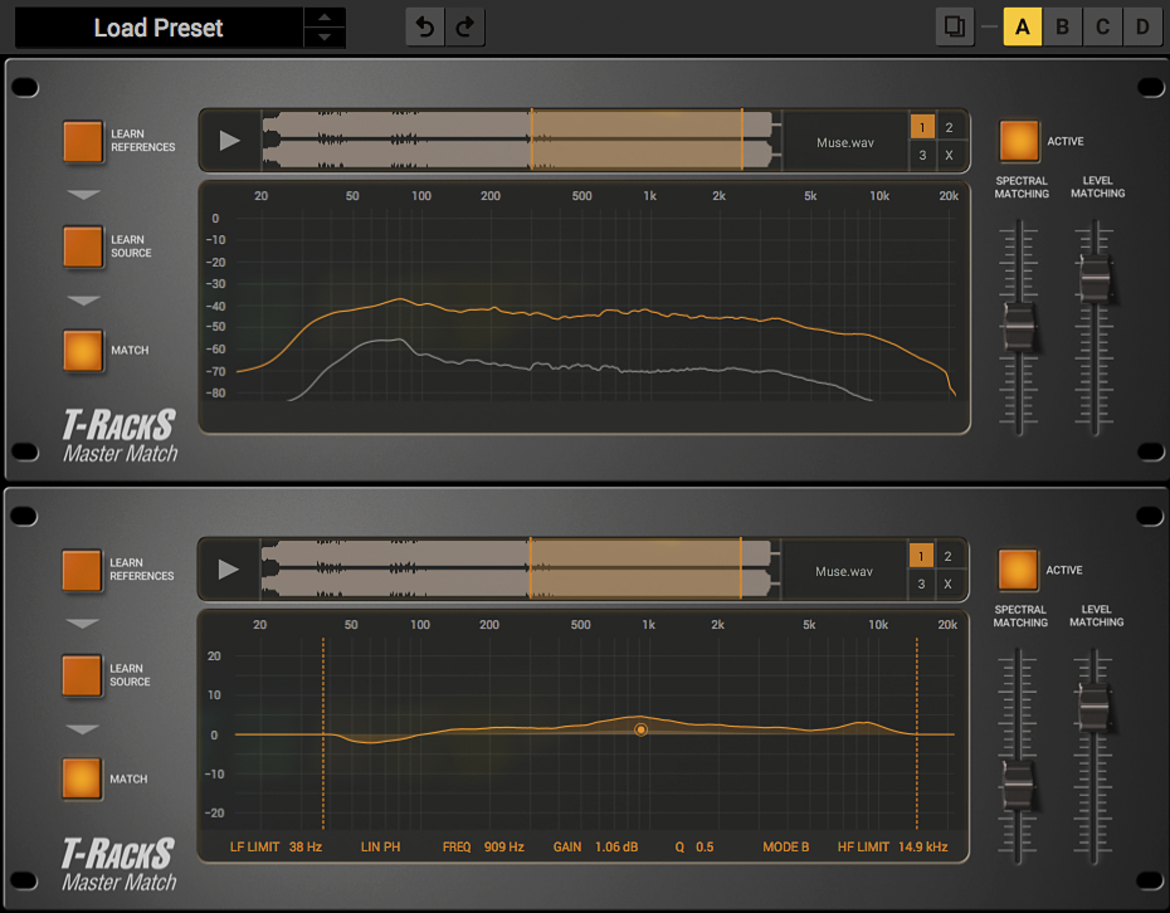This screenshot has width=1170, height=913.
Task: Step to the previous preset with the up arrow
Action: point(325,17)
